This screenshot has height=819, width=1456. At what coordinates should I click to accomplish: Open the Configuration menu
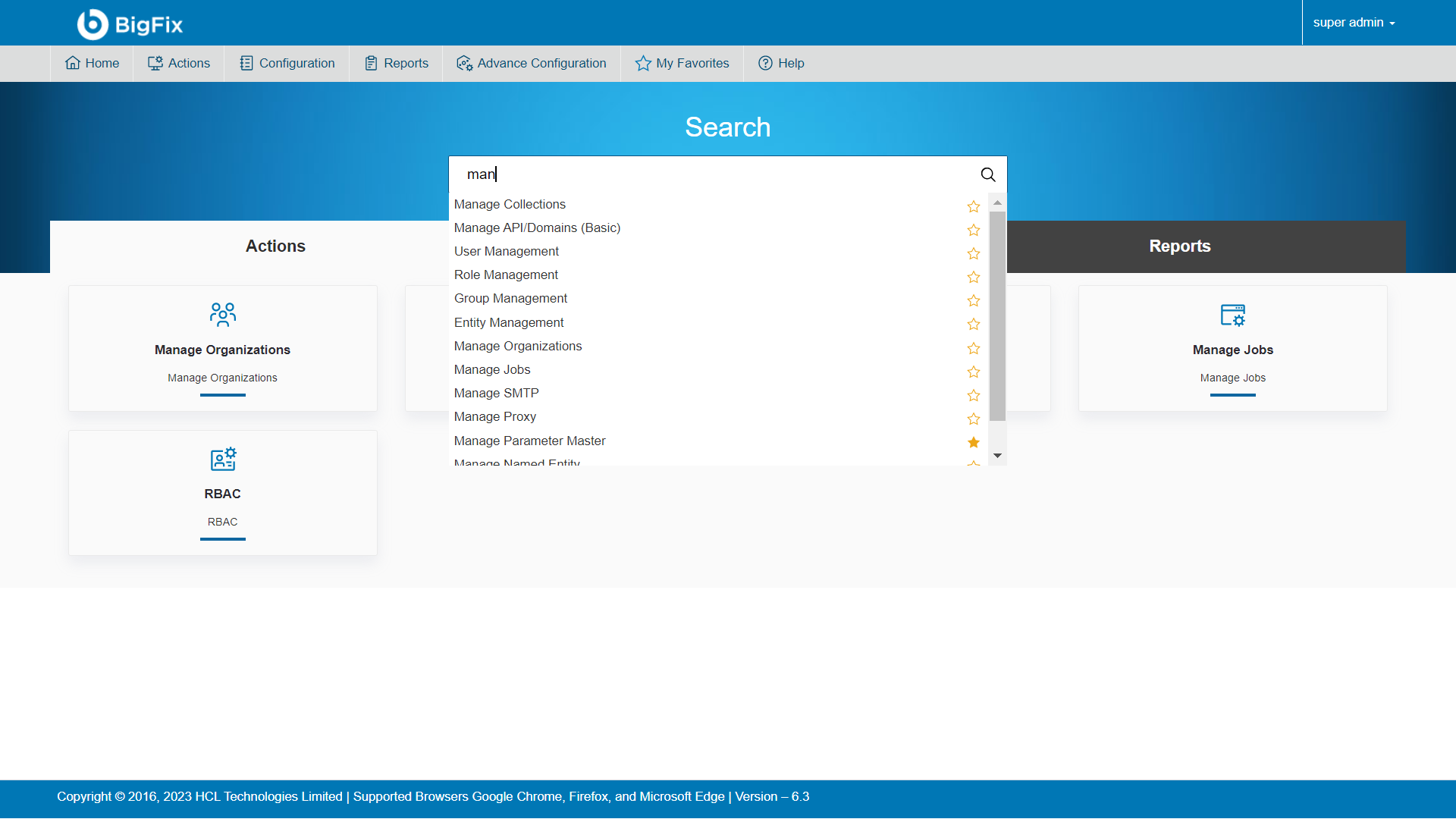pyautogui.click(x=287, y=63)
